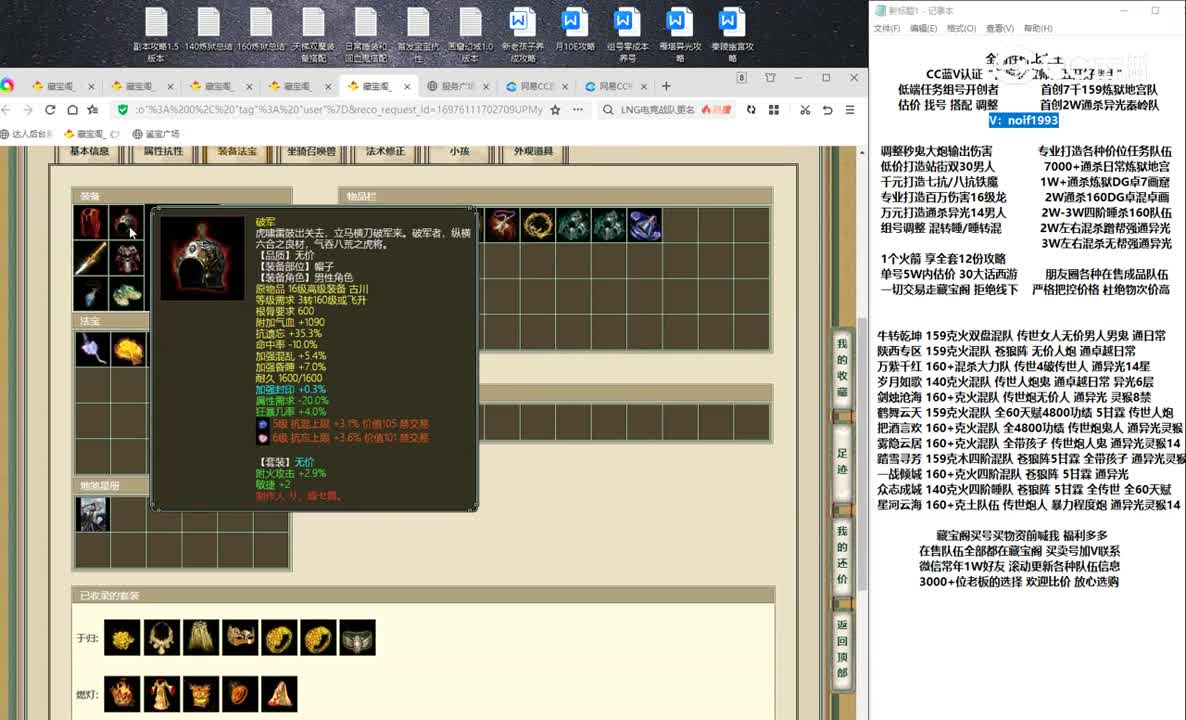Image resolution: width=1186 pixels, height=720 pixels.
Task: Click the scissors screenshot tool in browser
Action: click(805, 110)
